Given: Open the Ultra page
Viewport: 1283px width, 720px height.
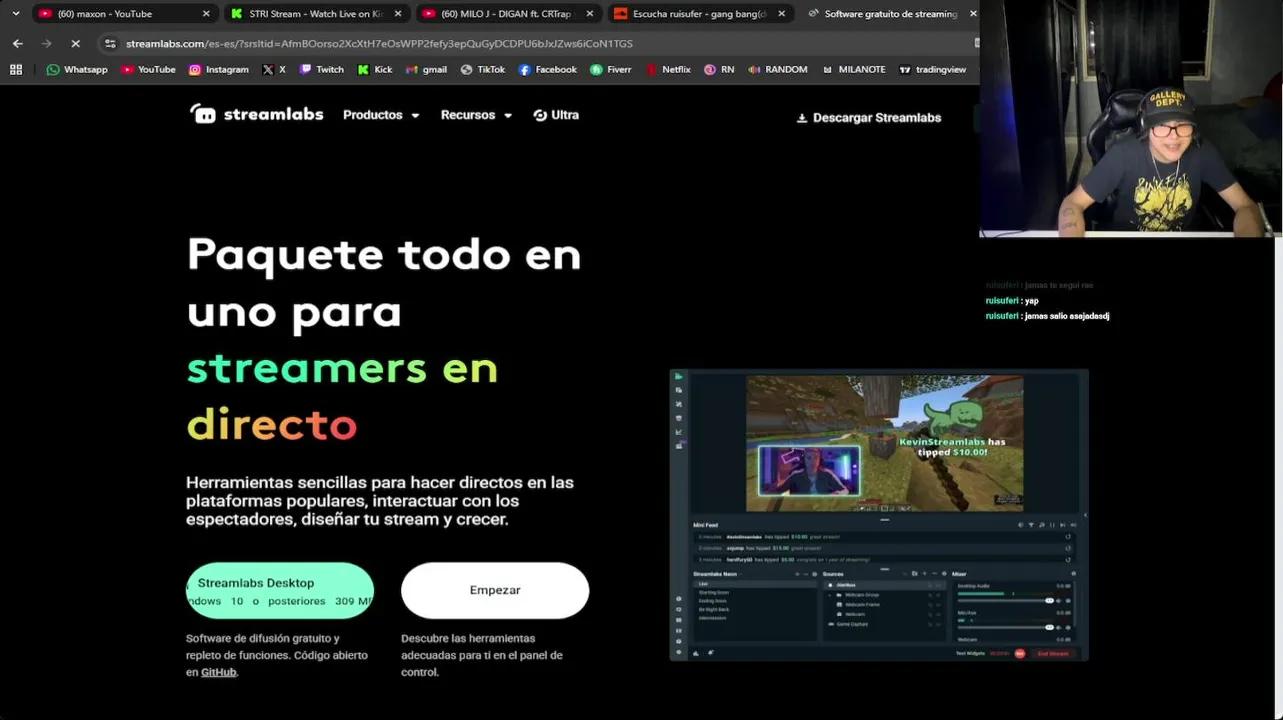Looking at the screenshot, I should 556,115.
